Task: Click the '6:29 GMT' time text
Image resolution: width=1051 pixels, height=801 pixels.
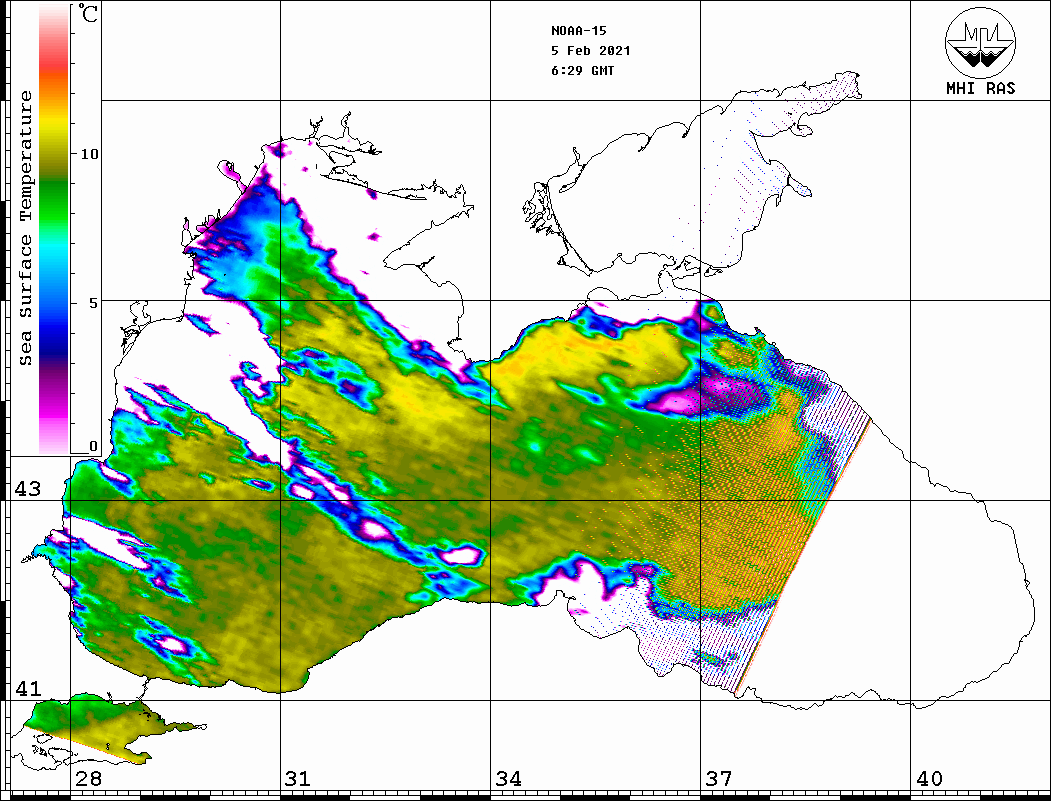Action: coord(582,71)
